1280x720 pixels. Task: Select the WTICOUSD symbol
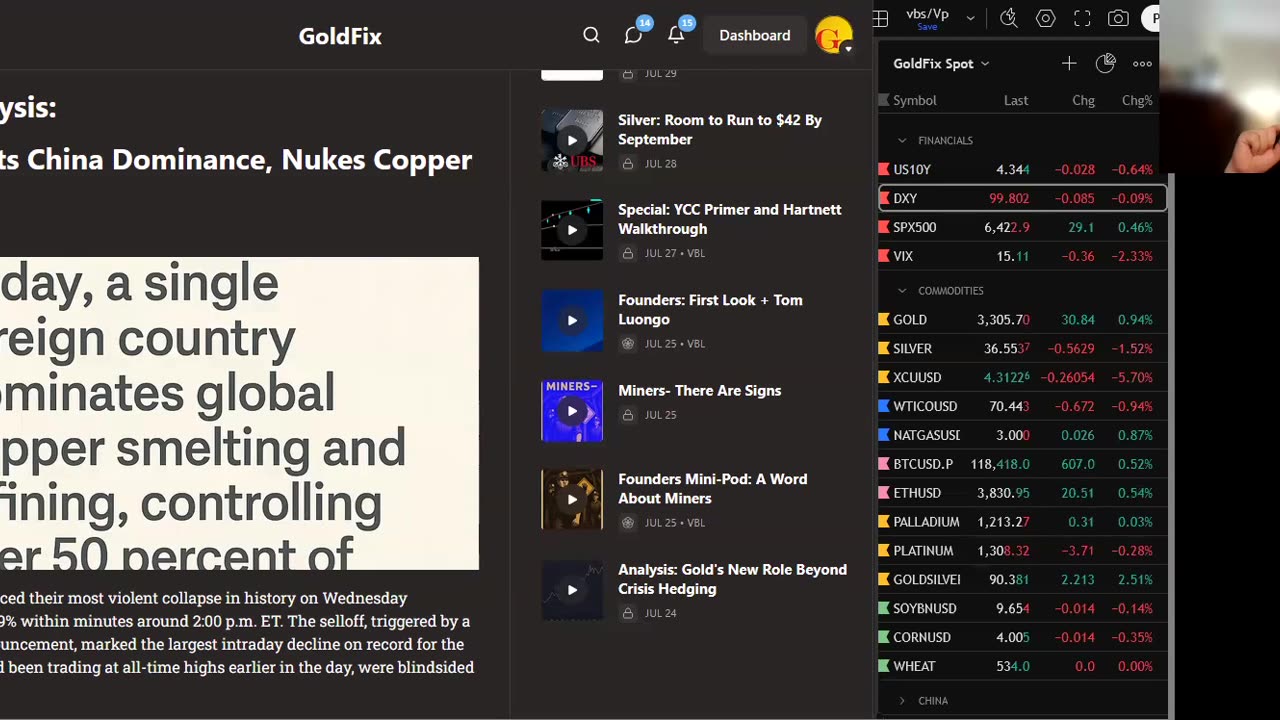tap(925, 407)
